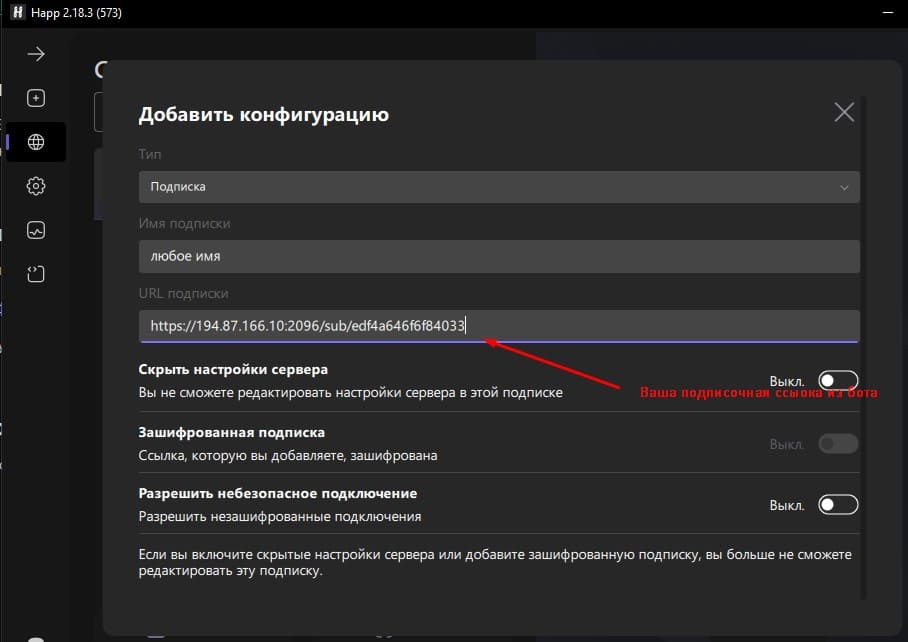Click the chevron arrow of the Тип combo box

point(844,188)
